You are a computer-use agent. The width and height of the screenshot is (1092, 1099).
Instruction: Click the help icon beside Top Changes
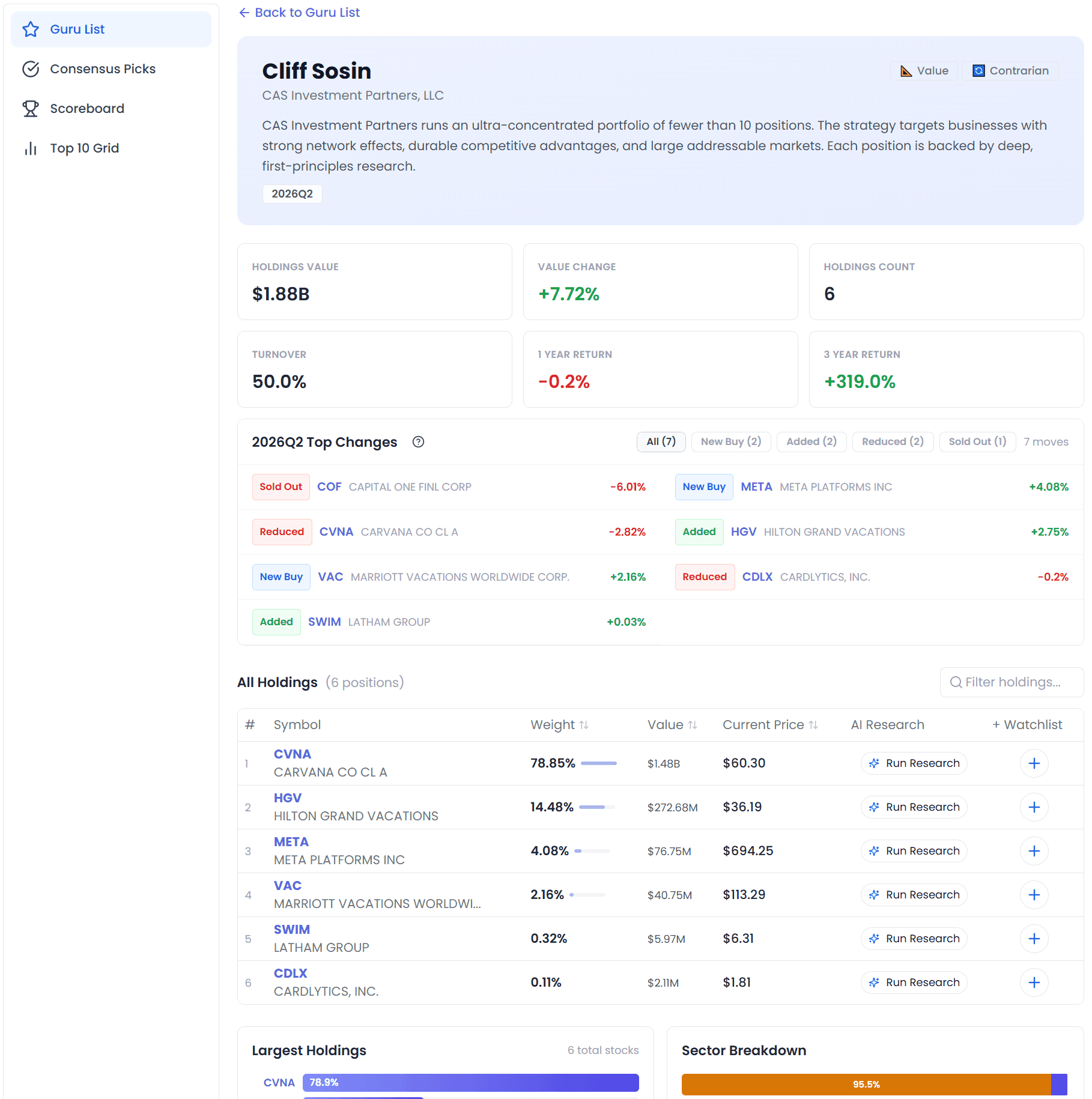[x=419, y=442]
